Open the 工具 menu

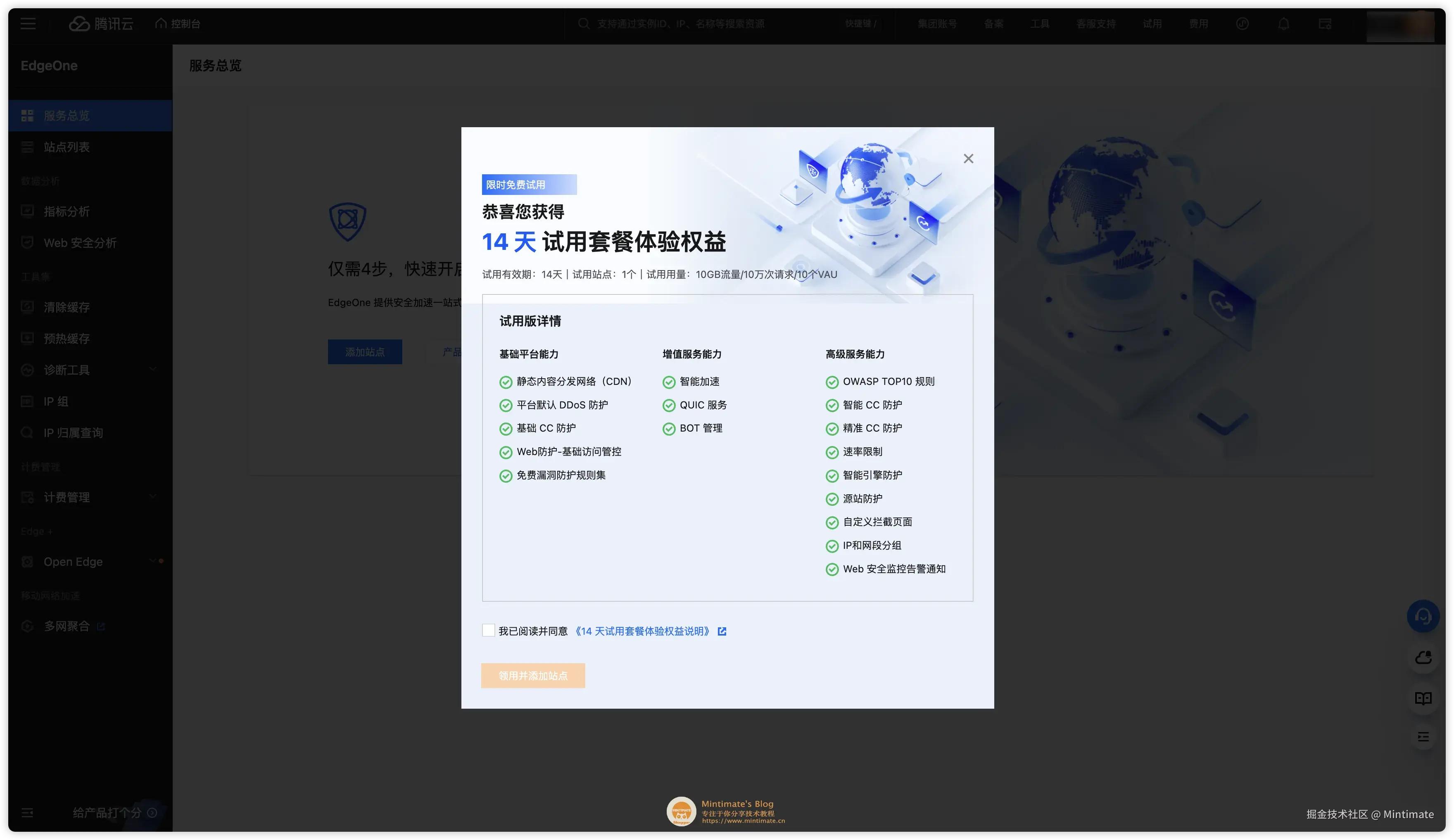(x=1039, y=24)
